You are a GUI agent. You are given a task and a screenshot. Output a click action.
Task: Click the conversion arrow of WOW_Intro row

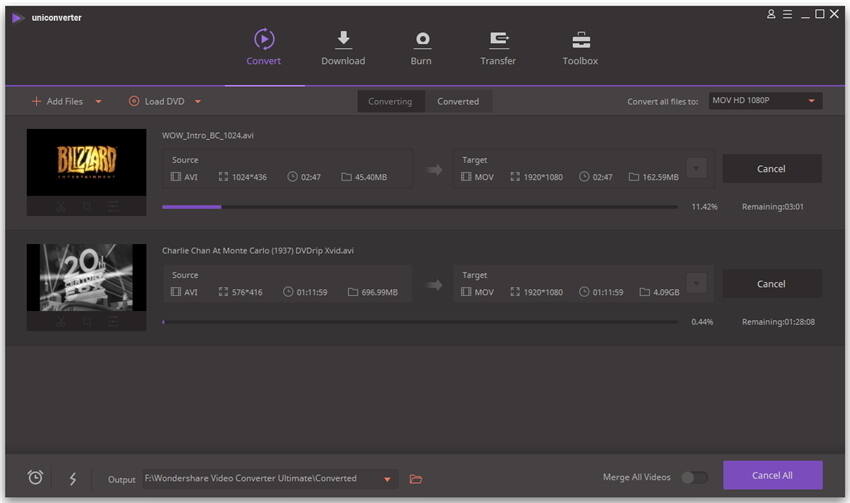tap(434, 170)
